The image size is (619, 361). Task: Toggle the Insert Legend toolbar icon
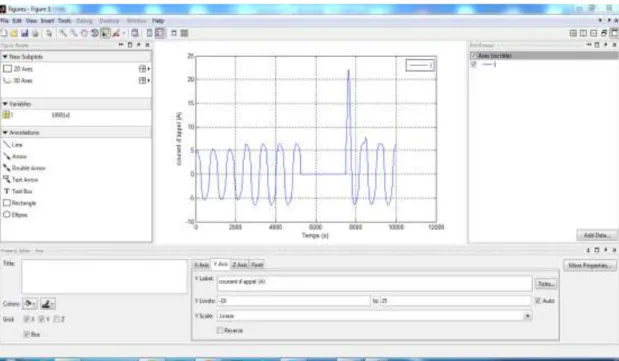160,34
